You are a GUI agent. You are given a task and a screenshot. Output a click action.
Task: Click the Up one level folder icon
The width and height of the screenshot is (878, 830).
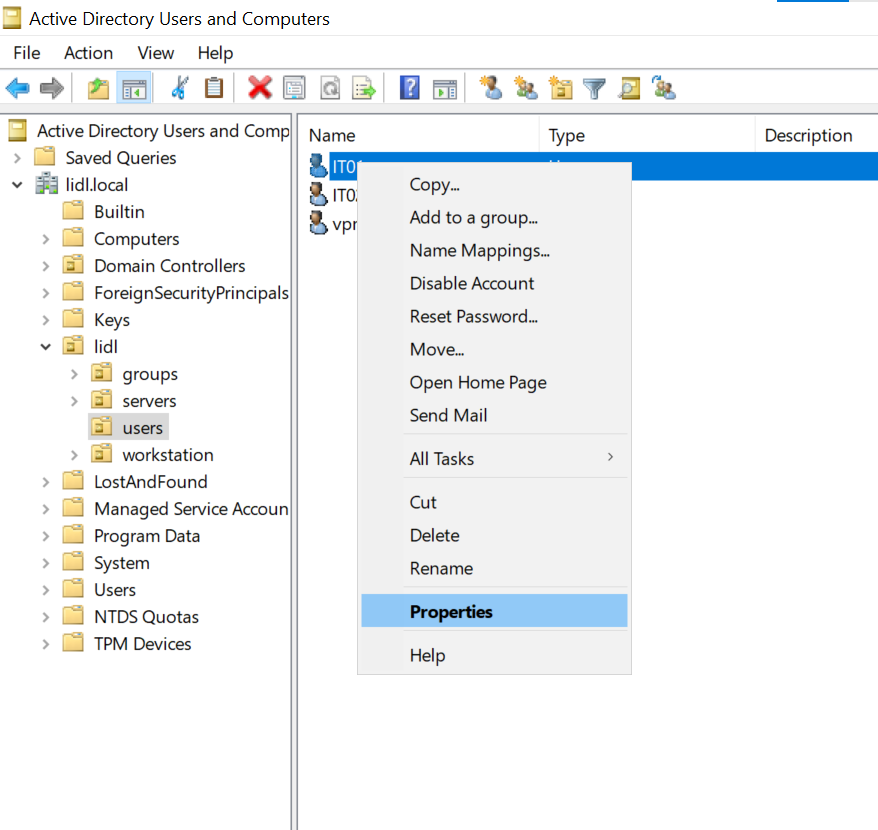(x=99, y=88)
